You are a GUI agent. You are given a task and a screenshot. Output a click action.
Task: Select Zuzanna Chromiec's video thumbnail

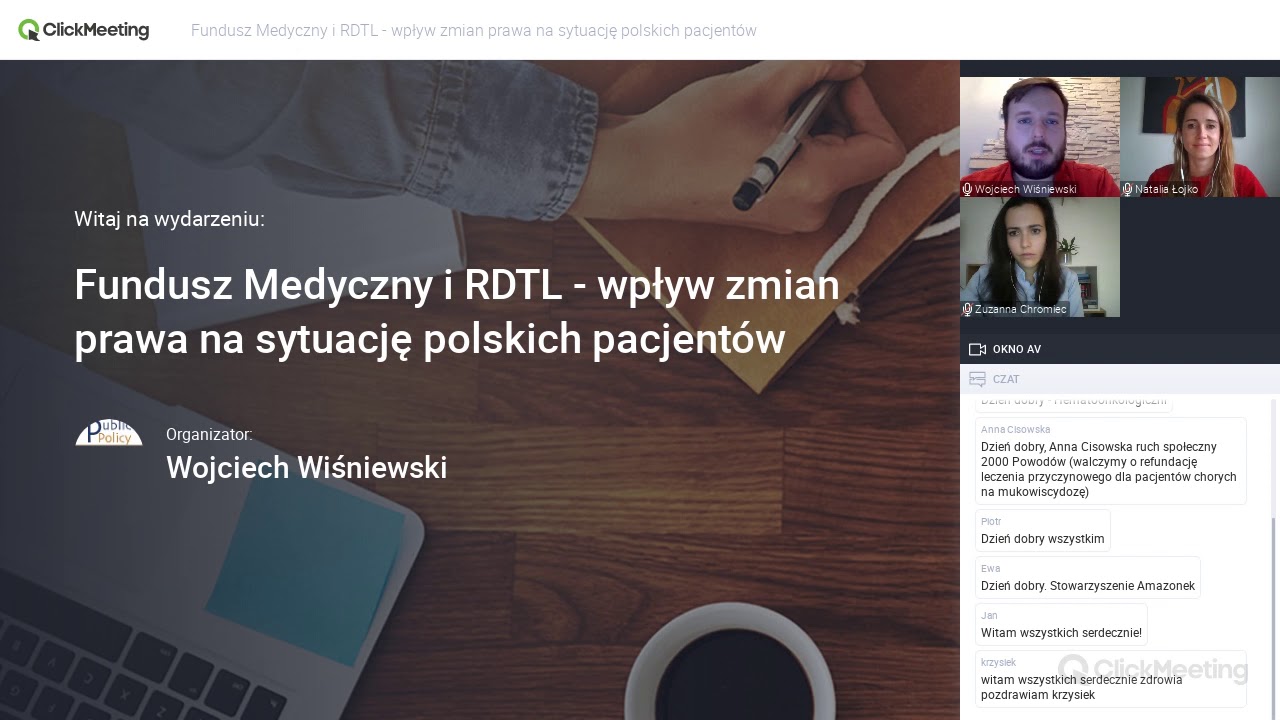(1040, 257)
